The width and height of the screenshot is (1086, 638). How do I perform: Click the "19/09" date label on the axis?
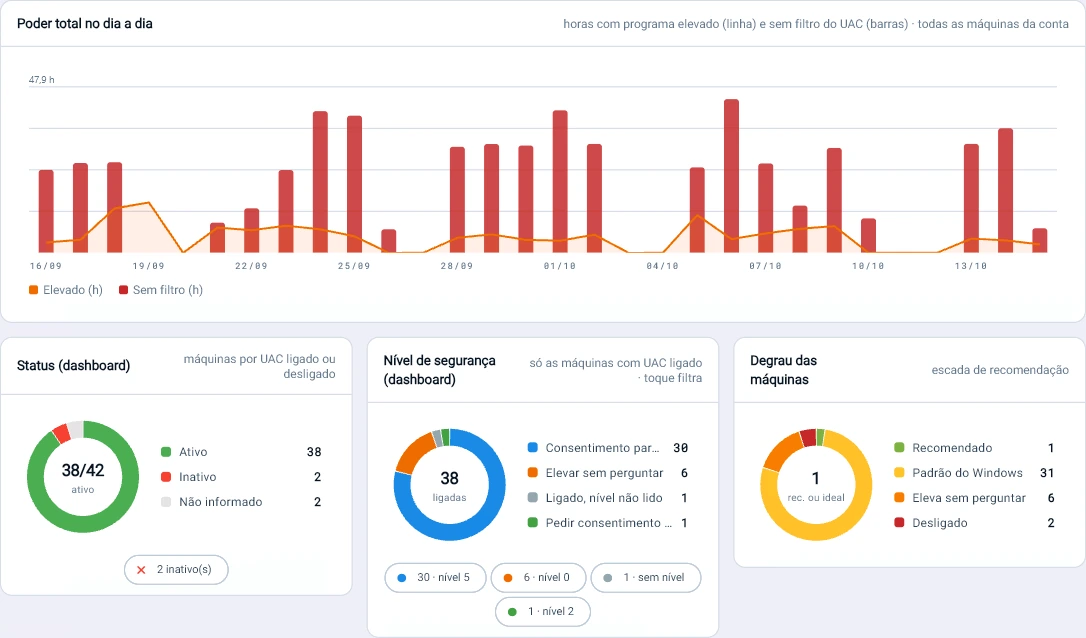(149, 266)
